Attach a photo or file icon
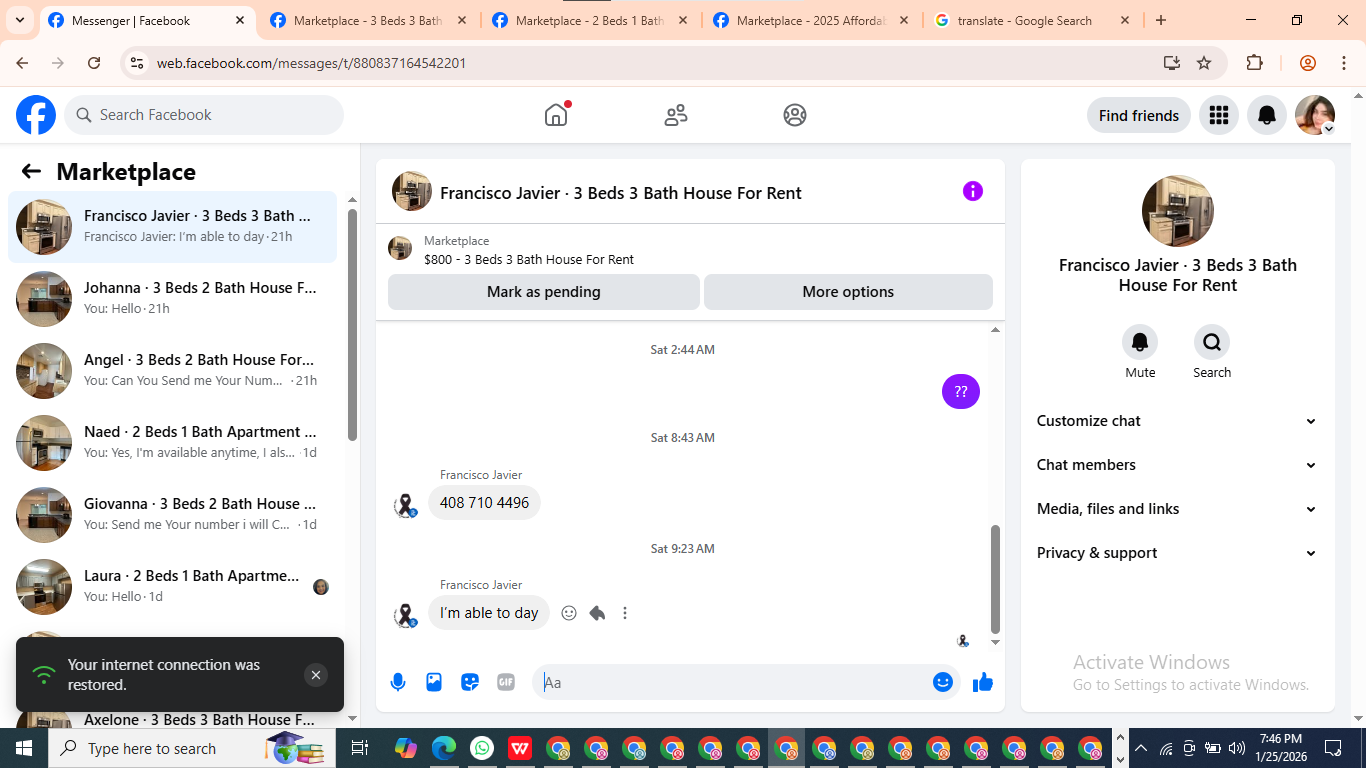 pos(434,682)
